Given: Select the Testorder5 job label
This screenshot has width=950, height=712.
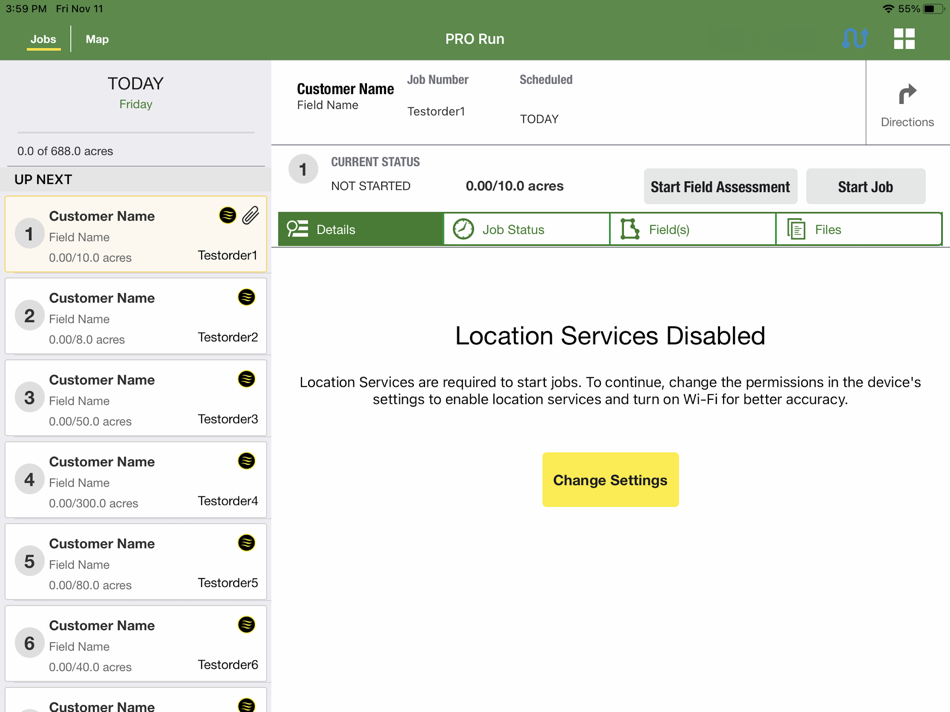Looking at the screenshot, I should [228, 582].
